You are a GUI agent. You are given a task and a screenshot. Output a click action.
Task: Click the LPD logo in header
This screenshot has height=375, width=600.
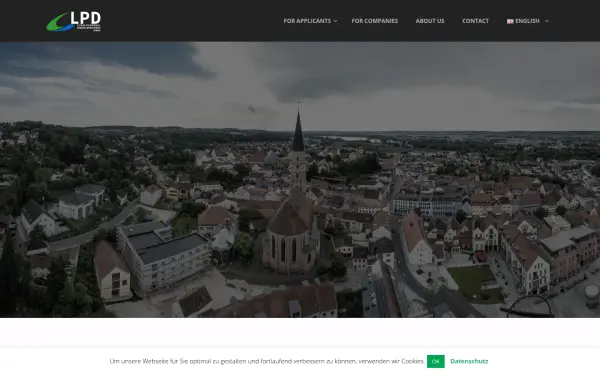coord(74,21)
